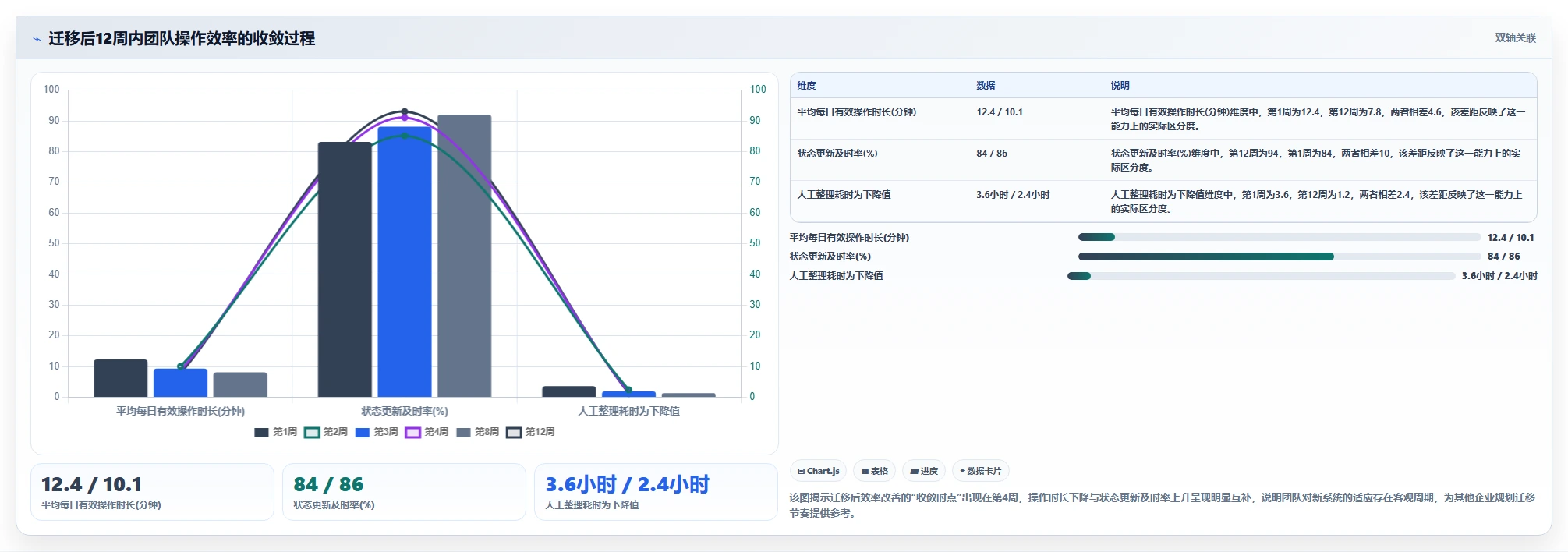Select the Chart.js chip

pyautogui.click(x=818, y=471)
